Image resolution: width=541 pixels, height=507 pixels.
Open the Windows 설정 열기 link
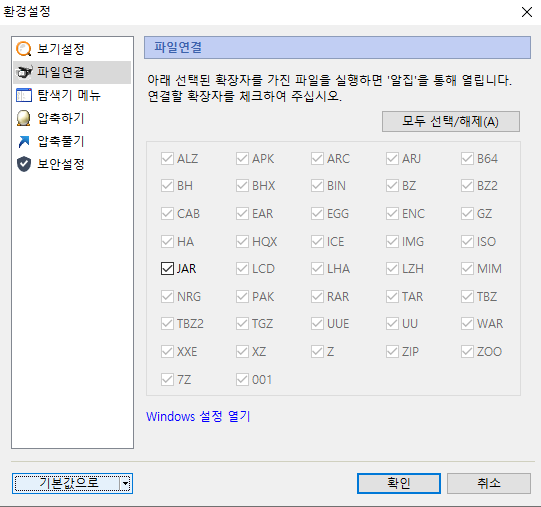coord(198,417)
